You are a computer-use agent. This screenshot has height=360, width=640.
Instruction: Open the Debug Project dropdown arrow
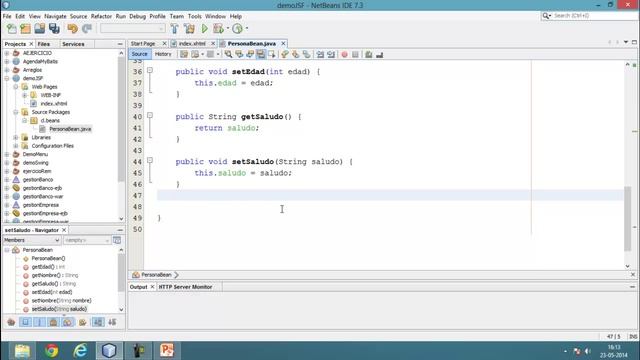(x=228, y=29)
